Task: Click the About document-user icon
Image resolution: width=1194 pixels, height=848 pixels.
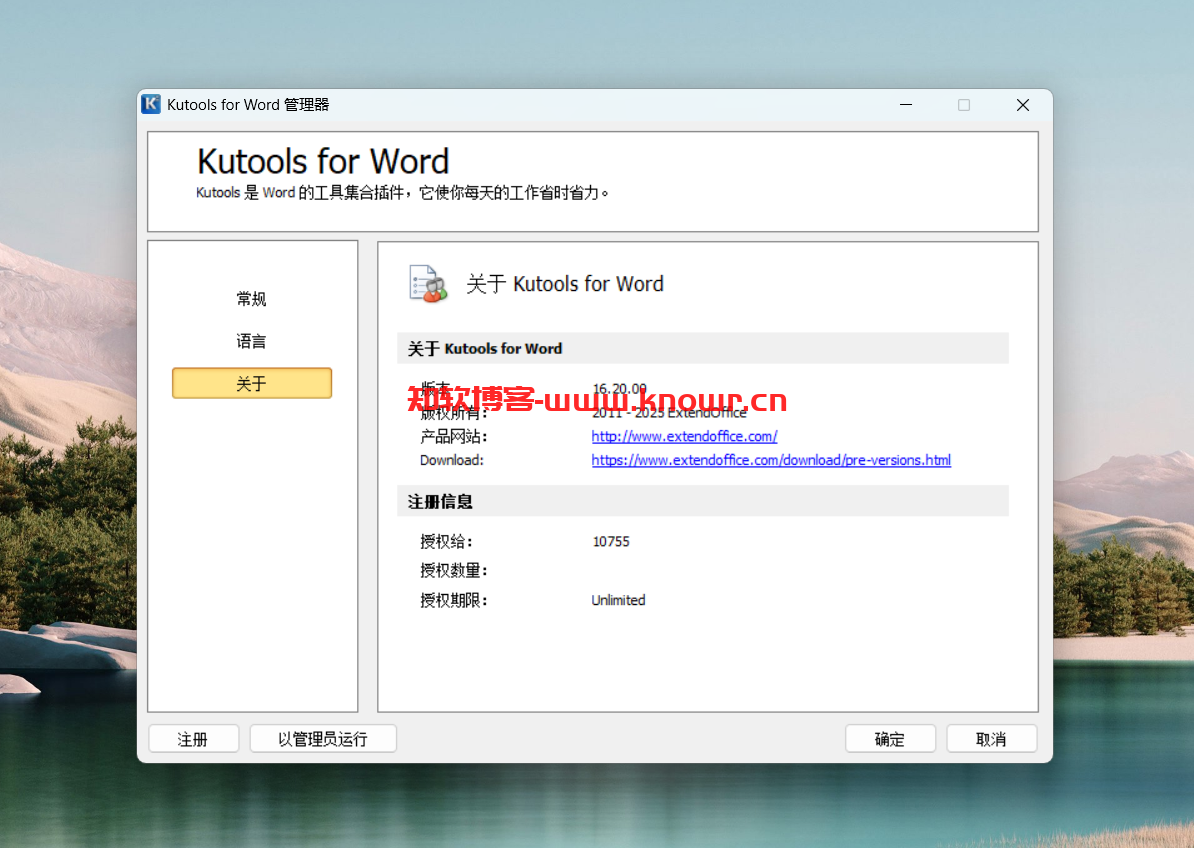Action: tap(428, 284)
